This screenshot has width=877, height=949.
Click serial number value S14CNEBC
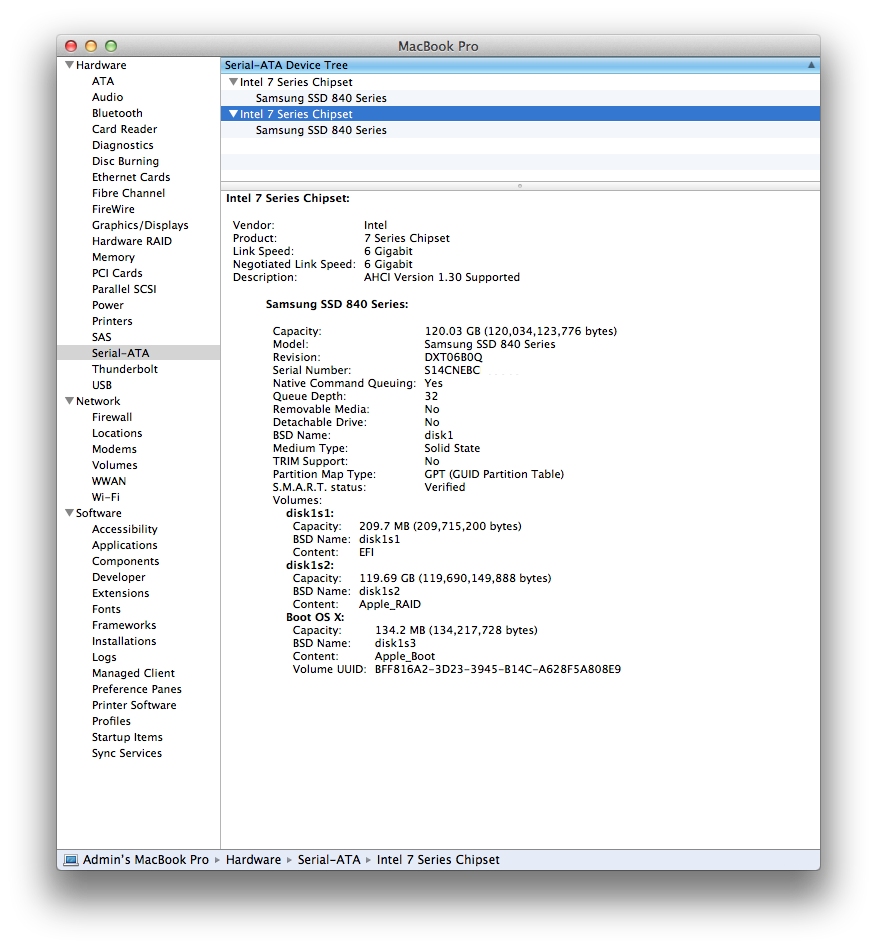pos(452,370)
